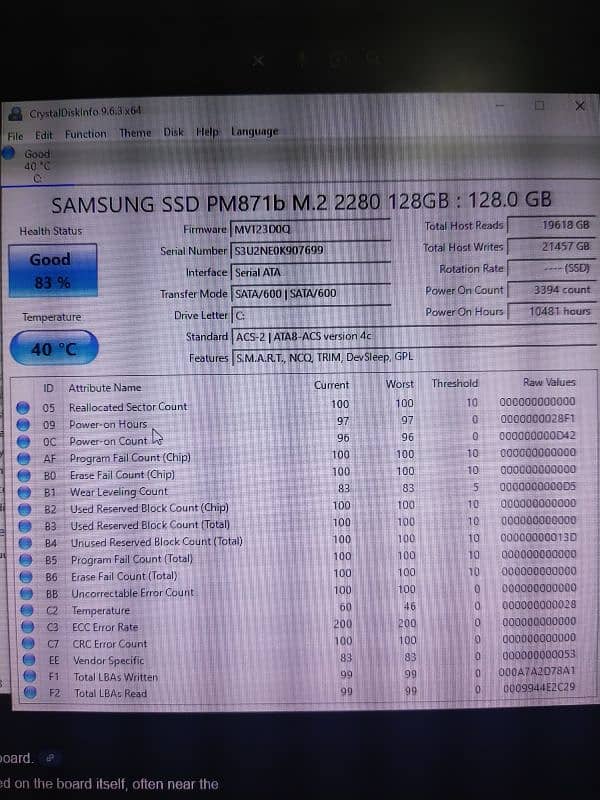Viewport: 600px width, 800px height.
Task: Open the Theme menu
Action: point(135,133)
